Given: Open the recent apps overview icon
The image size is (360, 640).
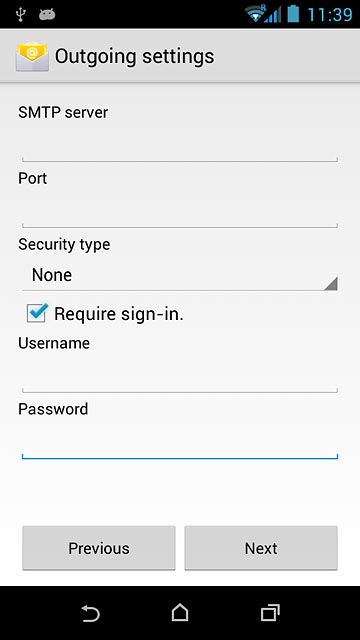Looking at the screenshot, I should (x=270, y=613).
